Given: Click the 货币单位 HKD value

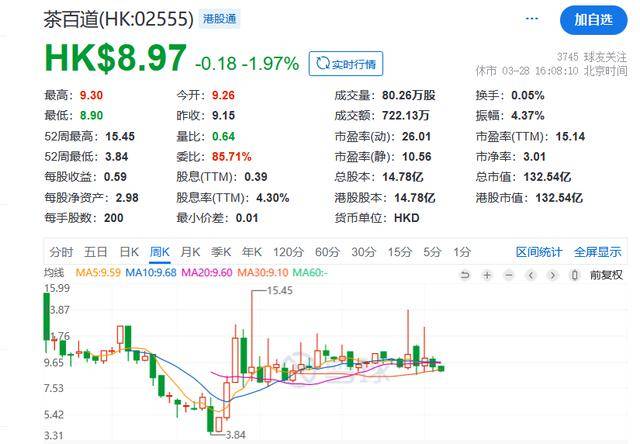Looking at the screenshot, I should click(407, 218).
